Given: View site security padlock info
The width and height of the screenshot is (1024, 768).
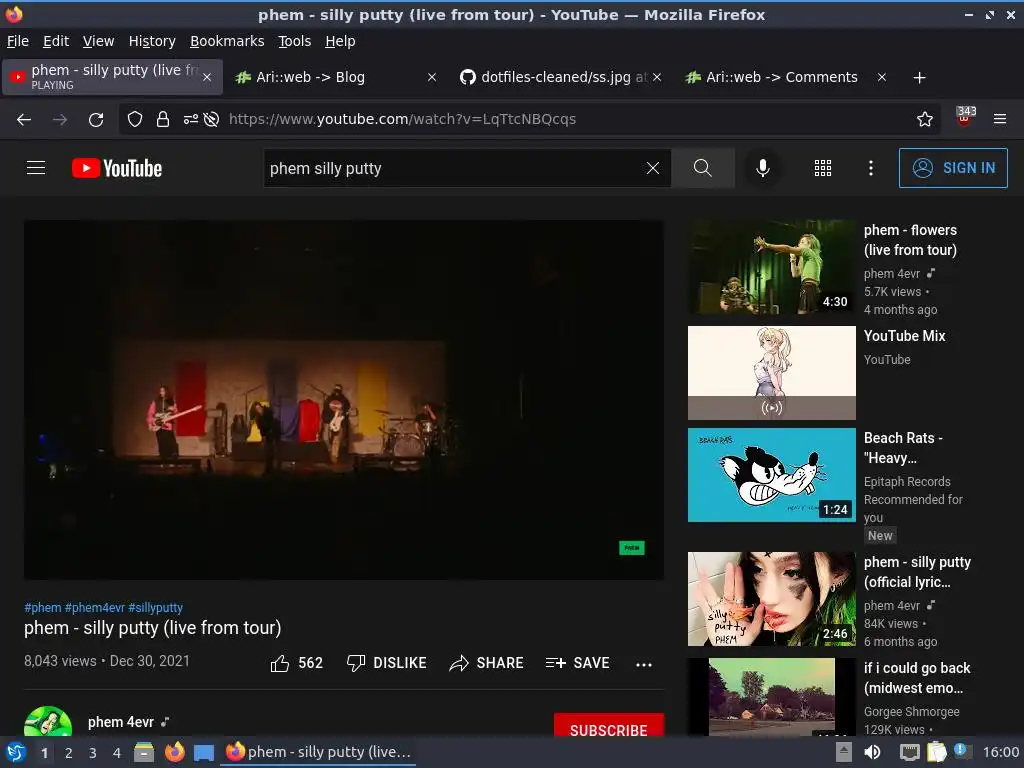Looking at the screenshot, I should tap(163, 119).
